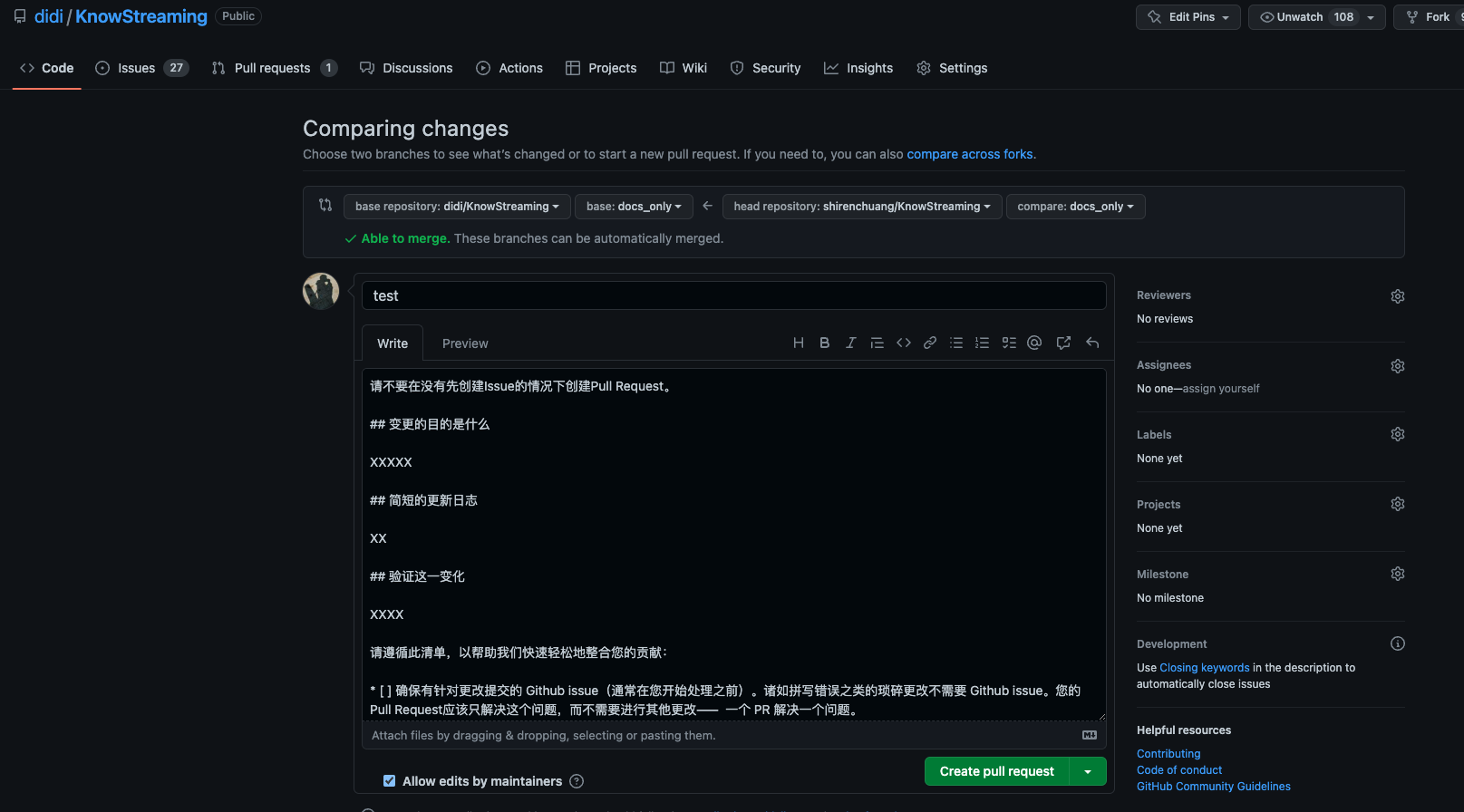Reference an issue or pull request icon
This screenshot has height=812, width=1464.
1064,343
